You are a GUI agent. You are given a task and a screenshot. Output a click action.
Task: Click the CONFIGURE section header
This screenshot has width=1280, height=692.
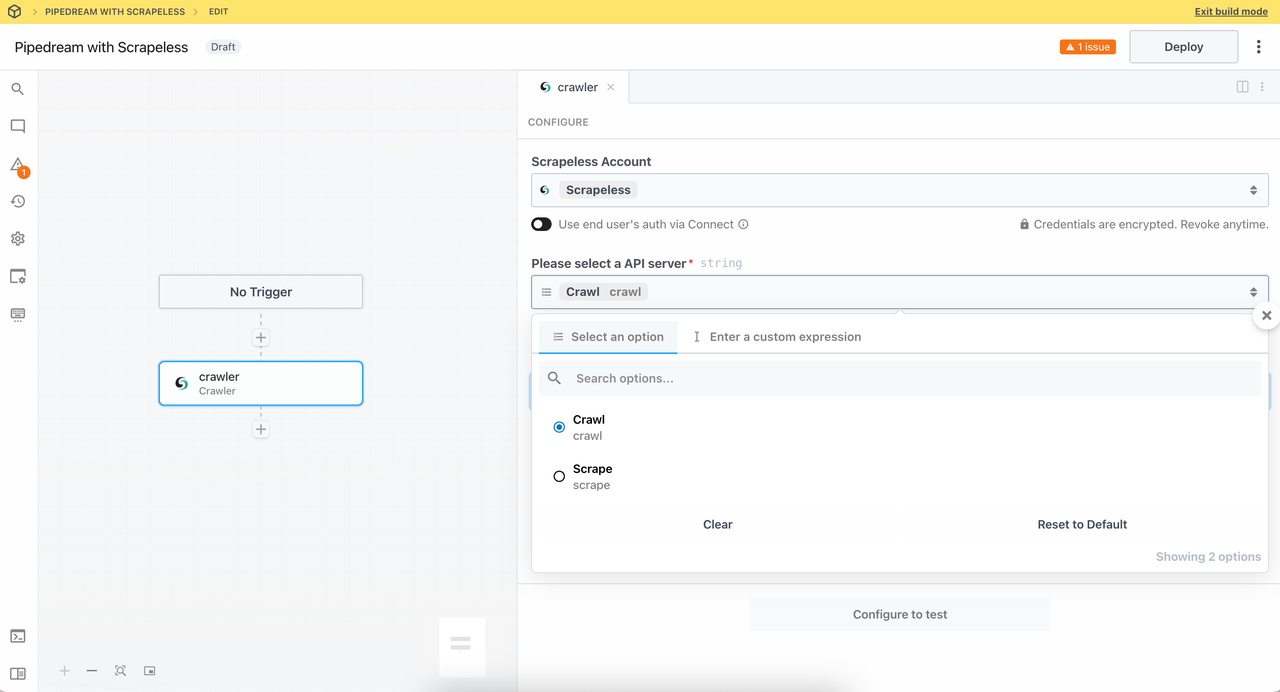point(558,122)
